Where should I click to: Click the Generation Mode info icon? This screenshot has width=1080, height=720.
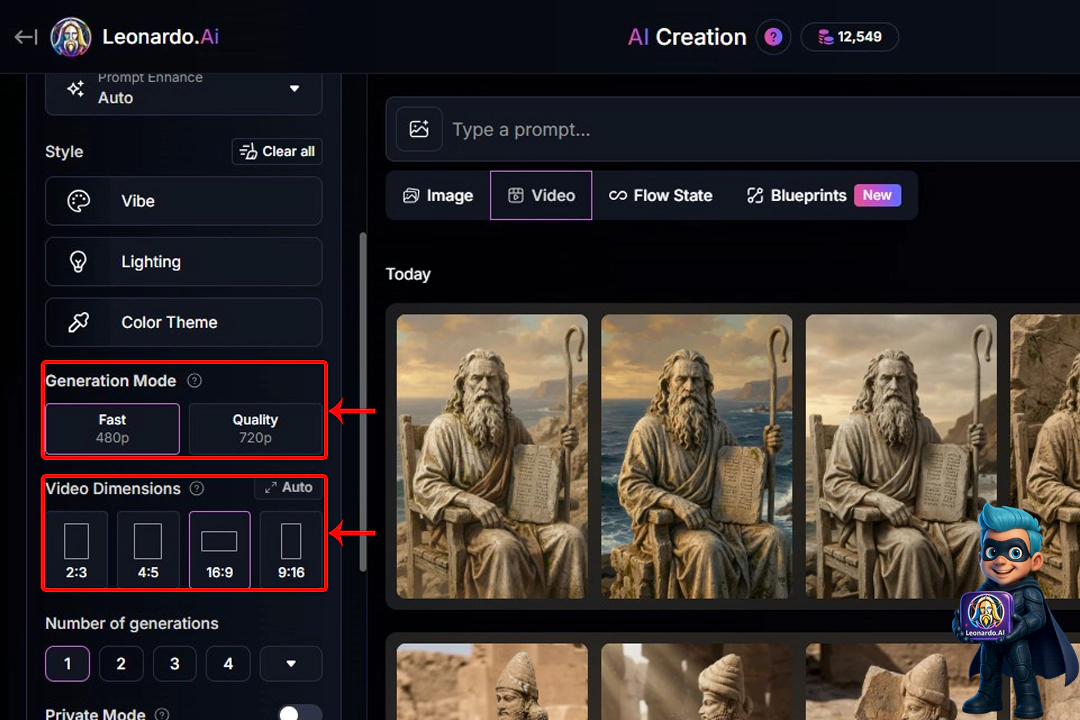click(195, 381)
